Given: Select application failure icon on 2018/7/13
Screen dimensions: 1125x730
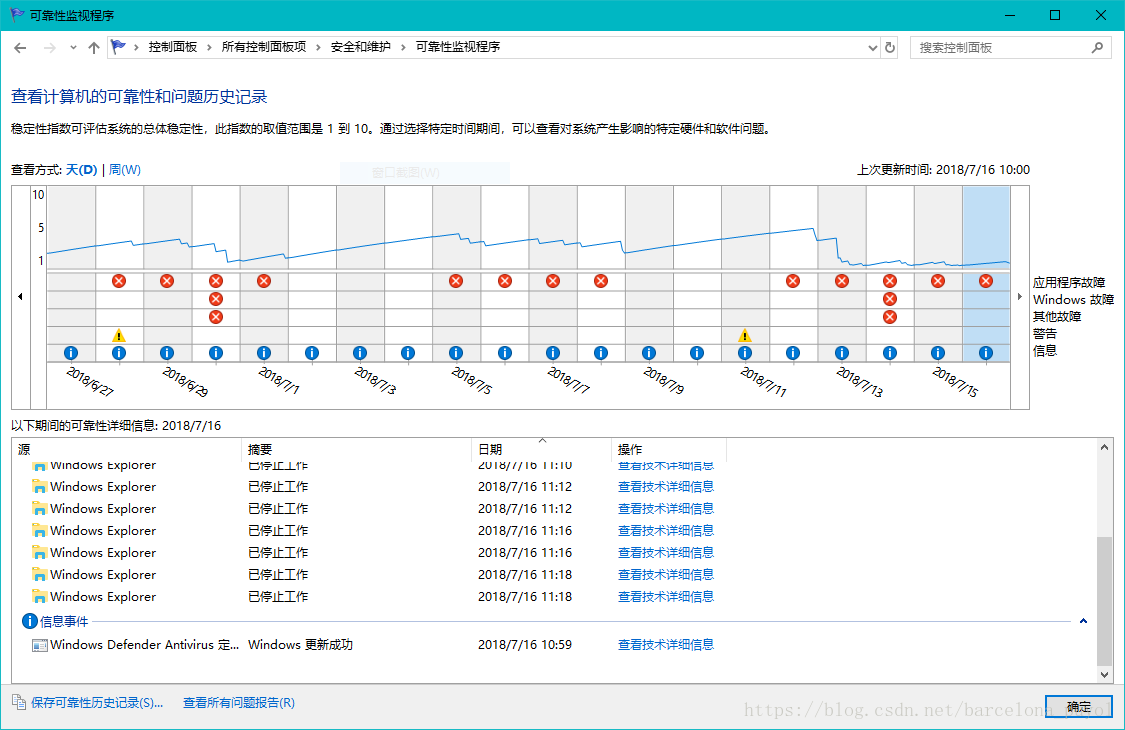Looking at the screenshot, I should pos(842,281).
